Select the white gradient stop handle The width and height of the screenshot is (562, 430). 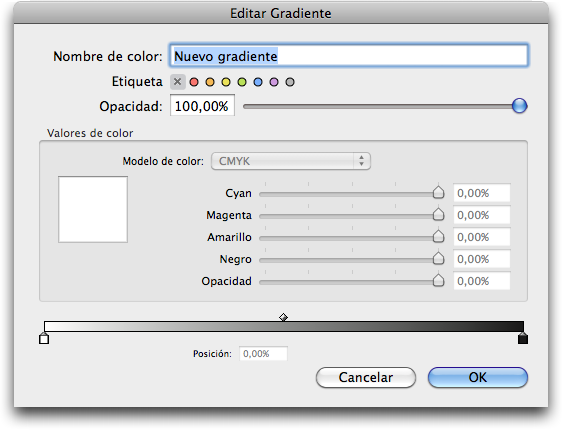(44, 338)
